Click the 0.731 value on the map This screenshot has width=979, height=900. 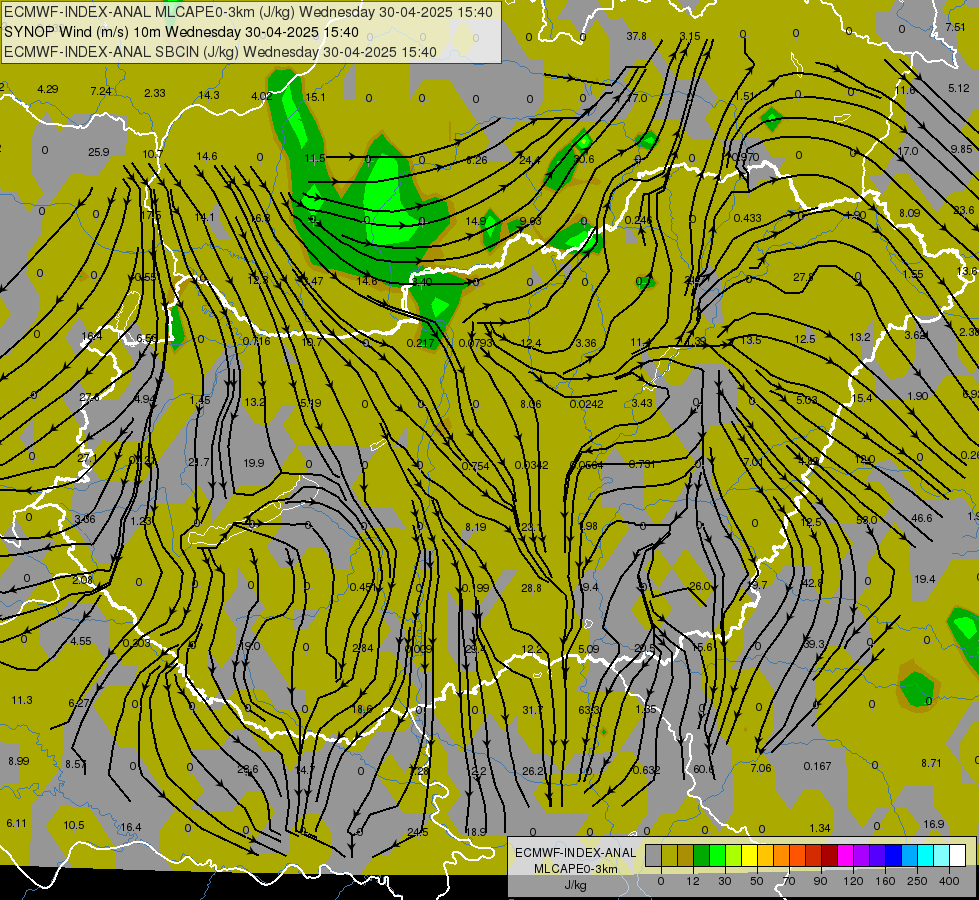pos(641,463)
